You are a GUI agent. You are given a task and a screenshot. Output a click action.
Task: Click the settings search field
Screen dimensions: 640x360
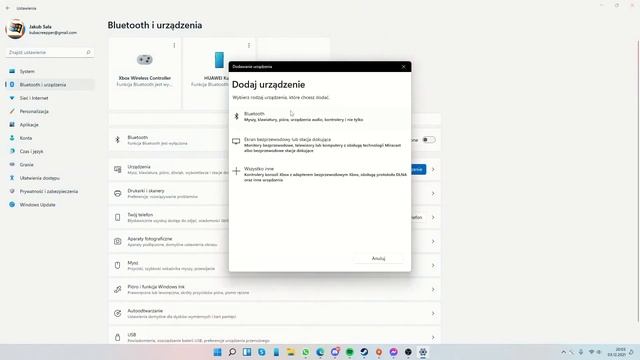point(50,52)
